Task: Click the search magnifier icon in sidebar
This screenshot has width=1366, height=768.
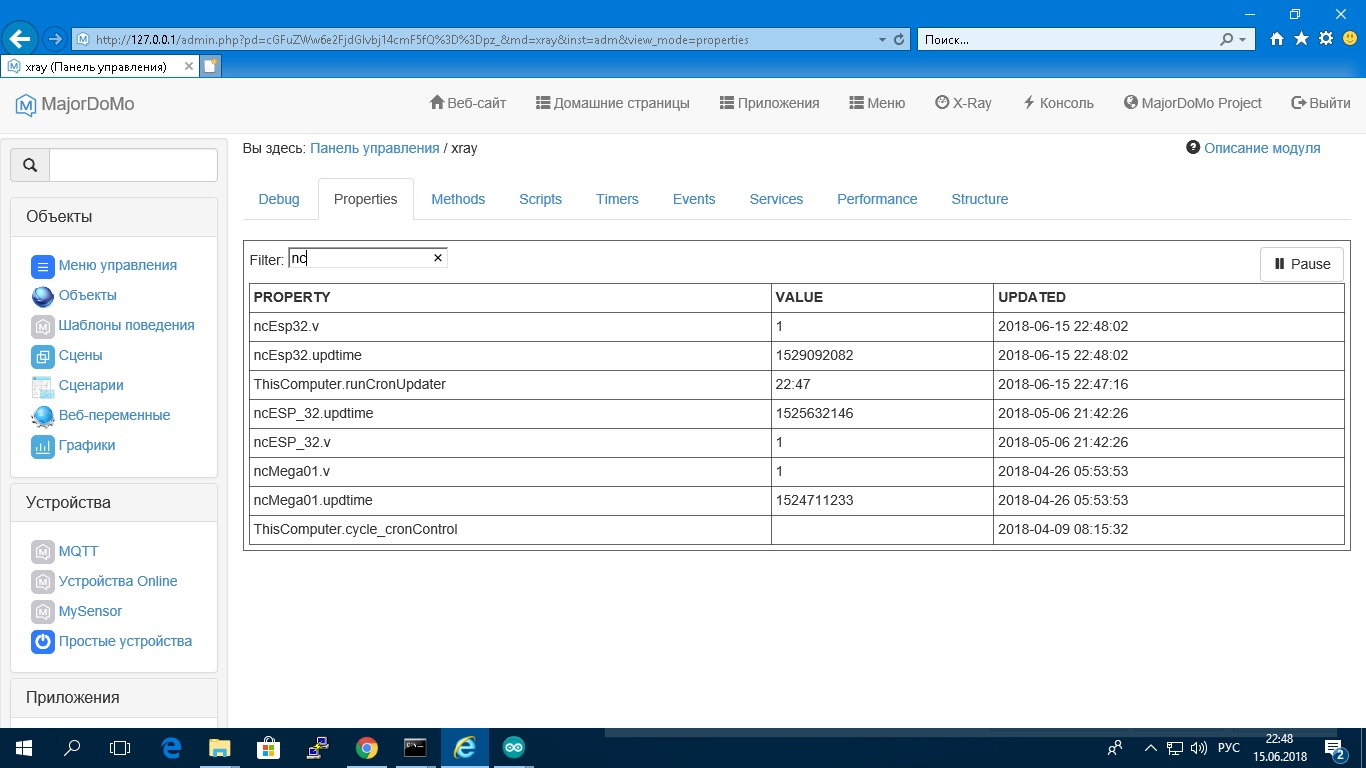Action: 30,165
